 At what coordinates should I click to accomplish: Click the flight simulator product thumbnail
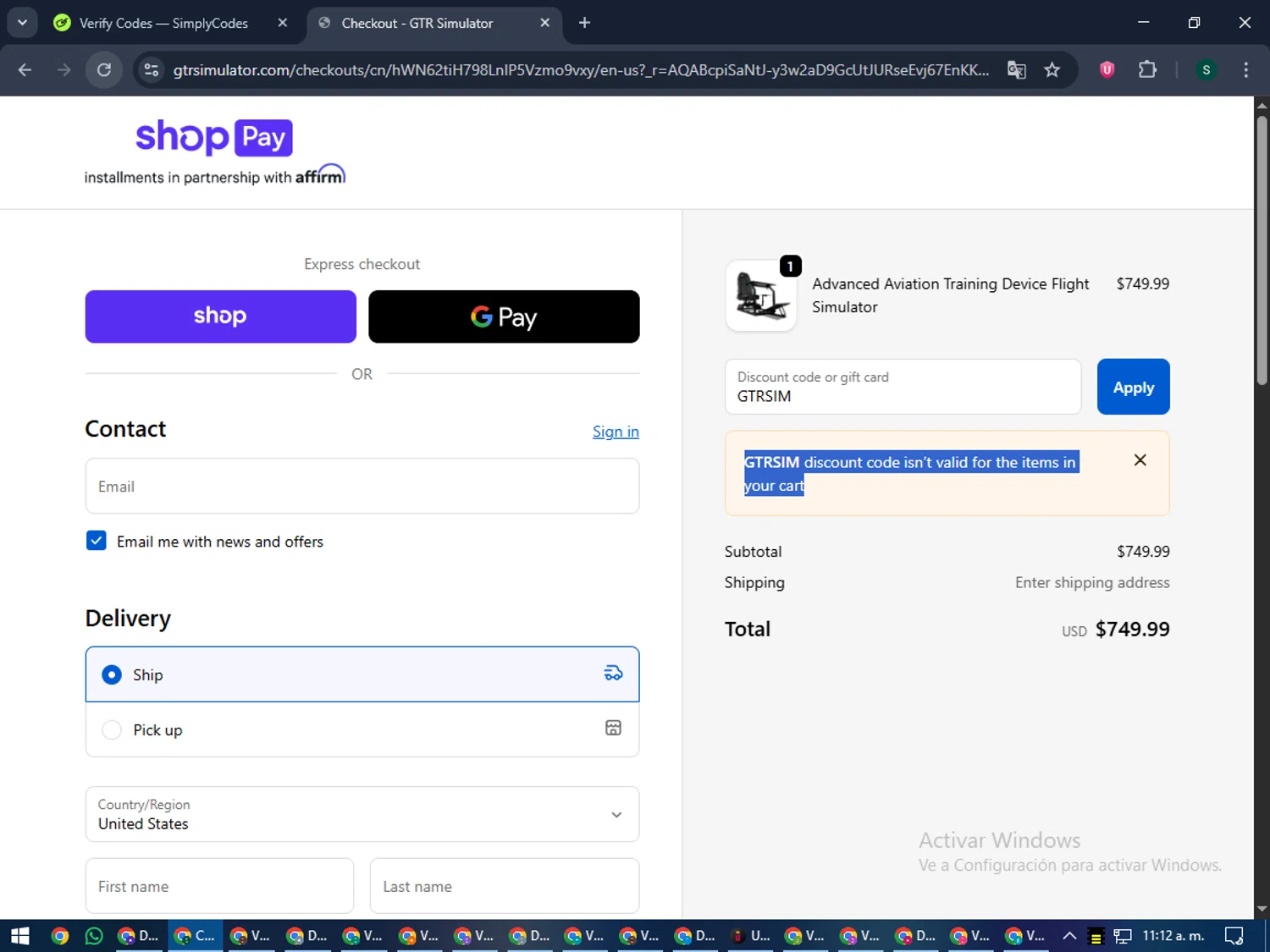click(x=761, y=295)
